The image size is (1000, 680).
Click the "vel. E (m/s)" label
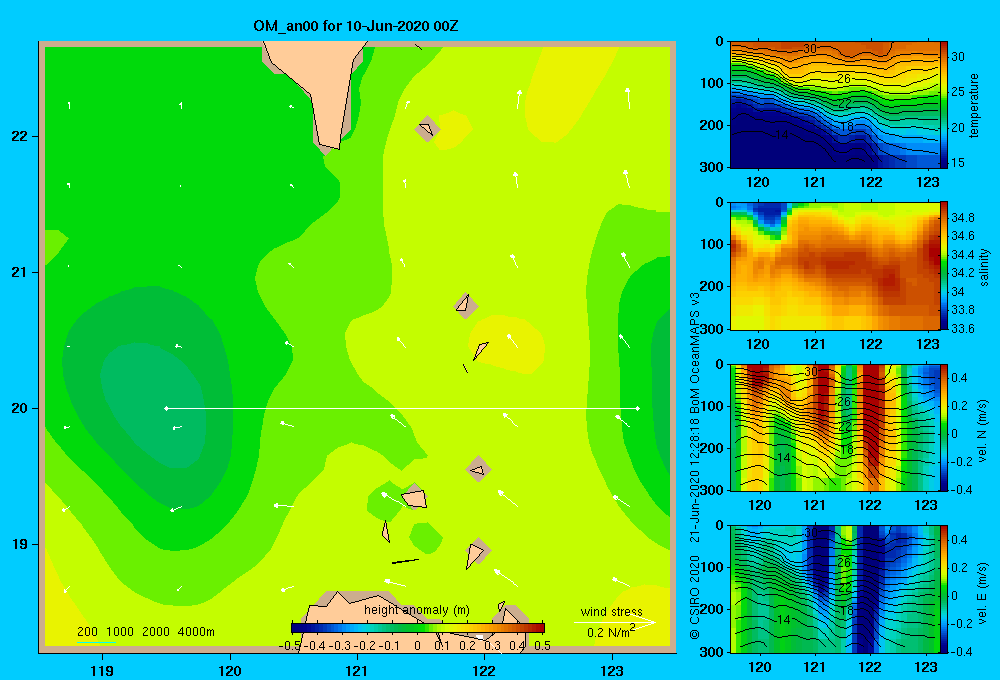[983, 593]
